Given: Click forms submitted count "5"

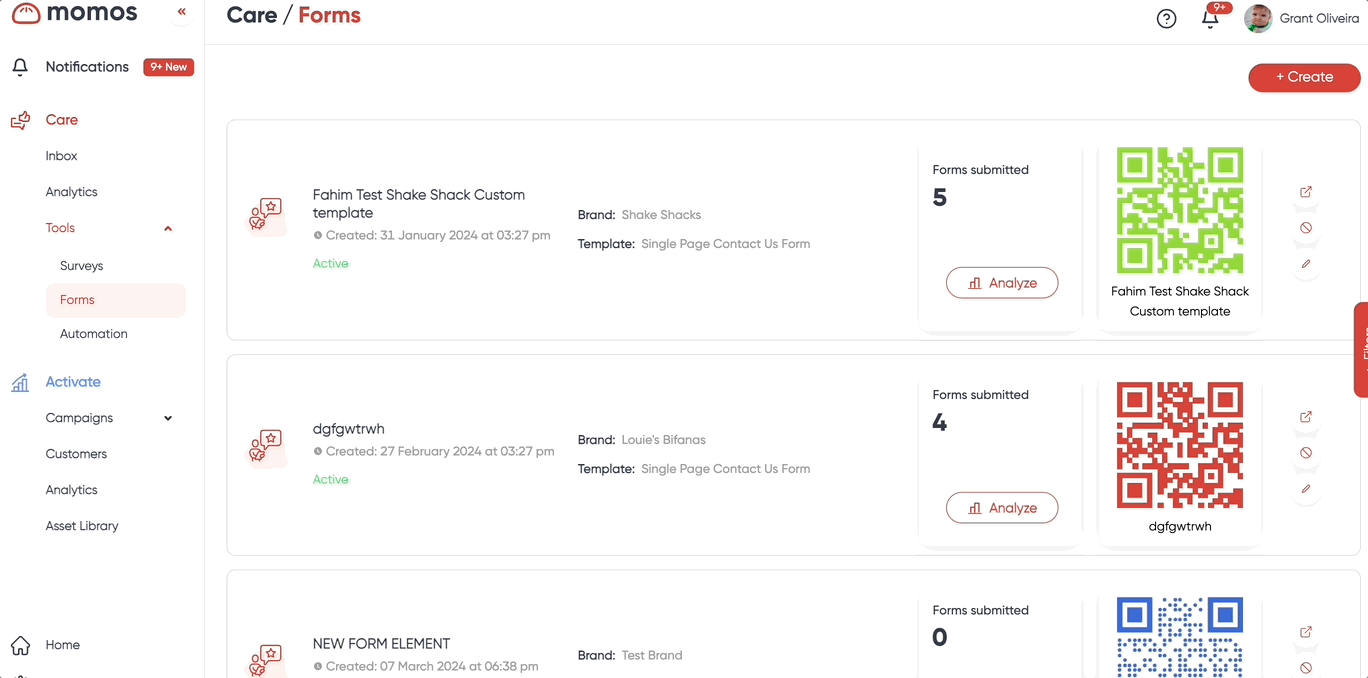Looking at the screenshot, I should coord(940,198).
